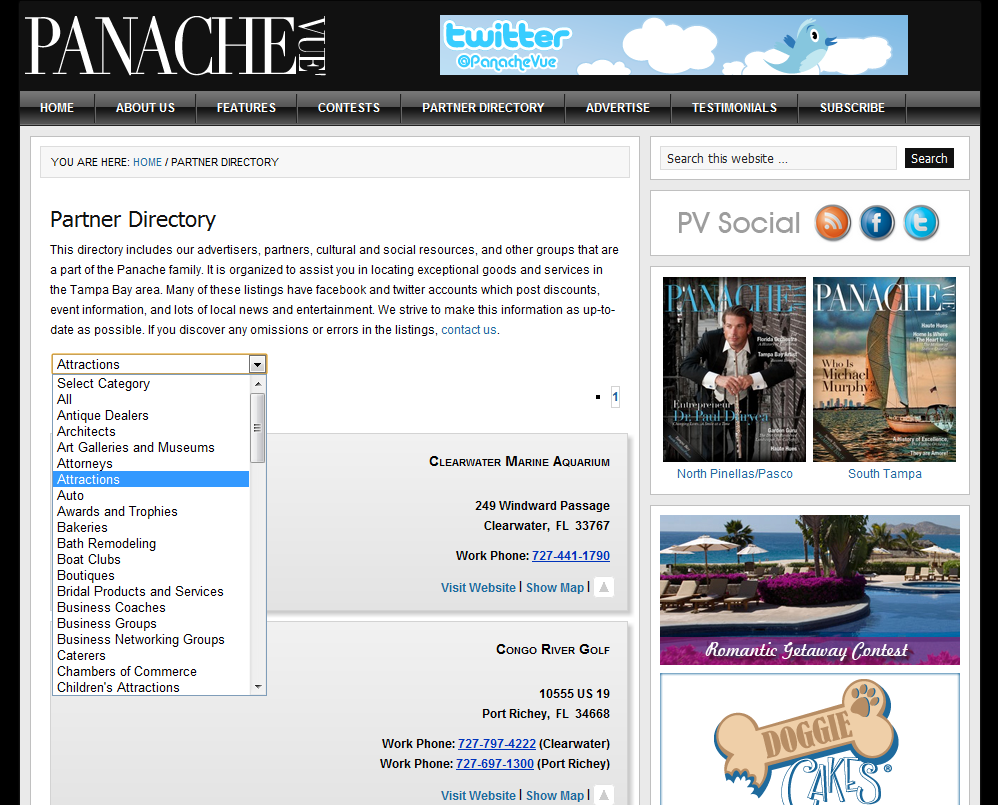Open the Facebook icon in PV Social
The width and height of the screenshot is (998, 805).
click(877, 223)
